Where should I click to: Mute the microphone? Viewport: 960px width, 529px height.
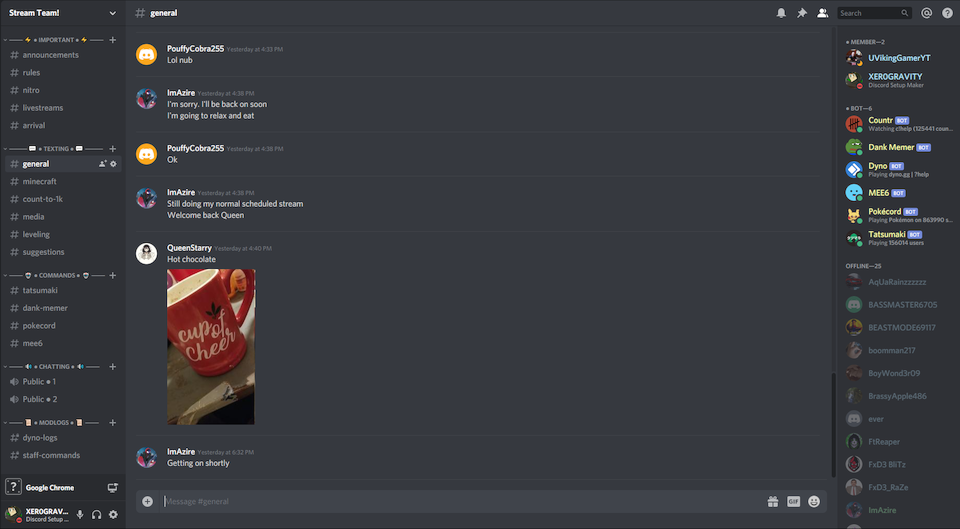(x=80, y=515)
